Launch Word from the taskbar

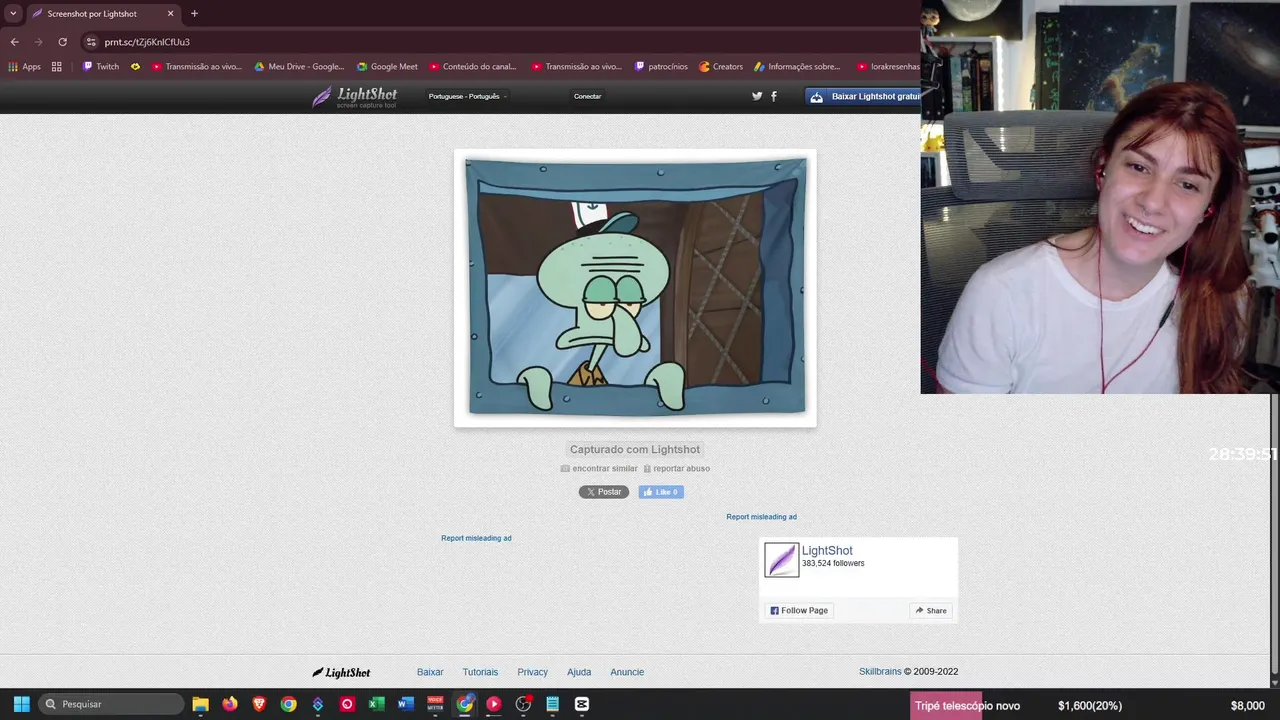click(x=406, y=704)
